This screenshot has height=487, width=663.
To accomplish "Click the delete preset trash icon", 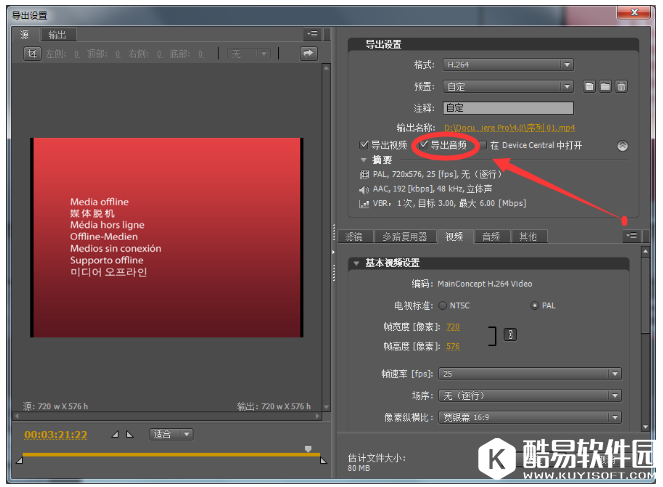I will click(x=621, y=87).
